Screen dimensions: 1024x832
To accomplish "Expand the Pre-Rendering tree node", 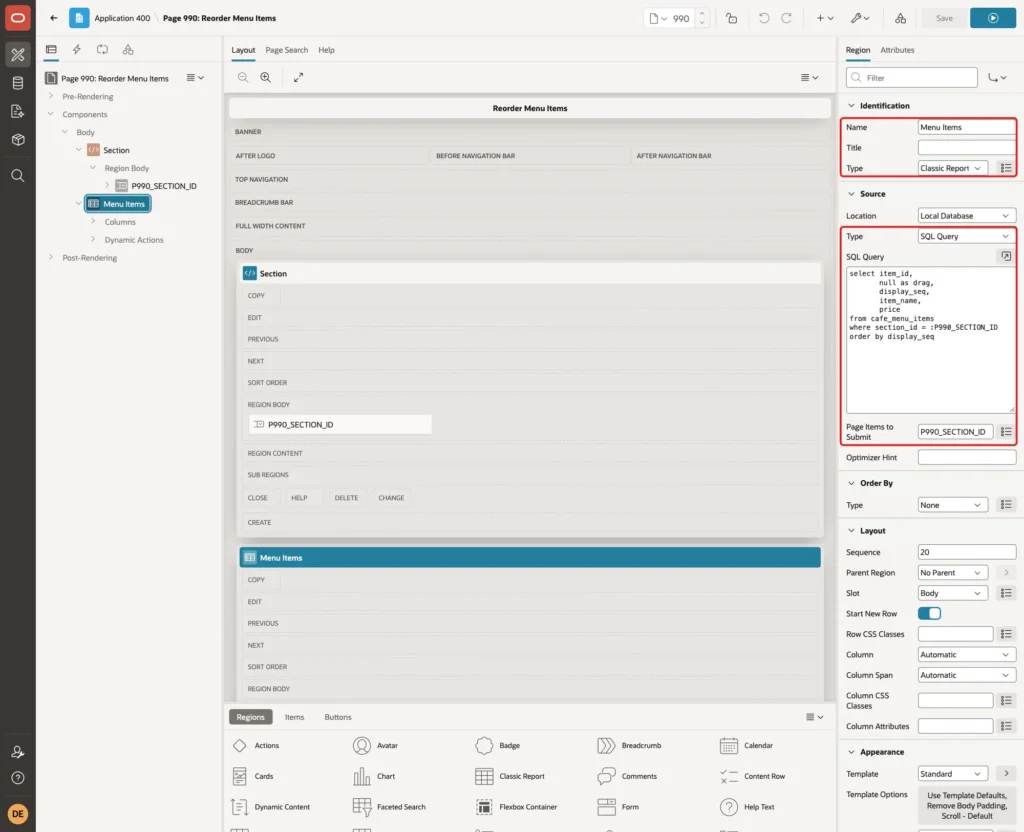I will 51,96.
